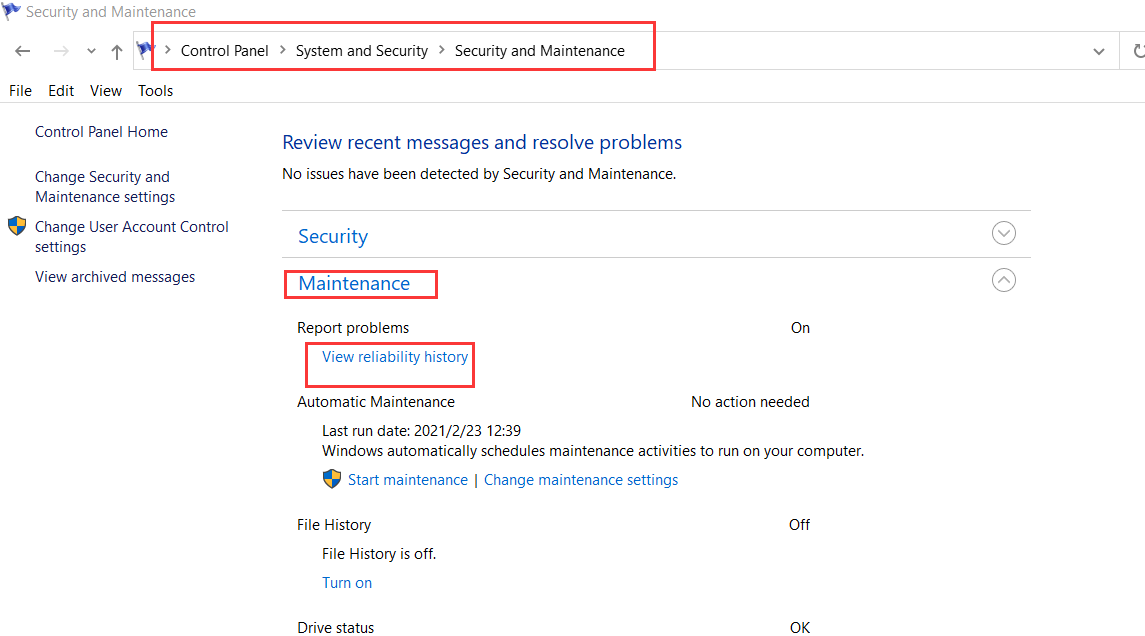The width and height of the screenshot is (1145, 636).
Task: Turn on File History
Action: coord(346,583)
